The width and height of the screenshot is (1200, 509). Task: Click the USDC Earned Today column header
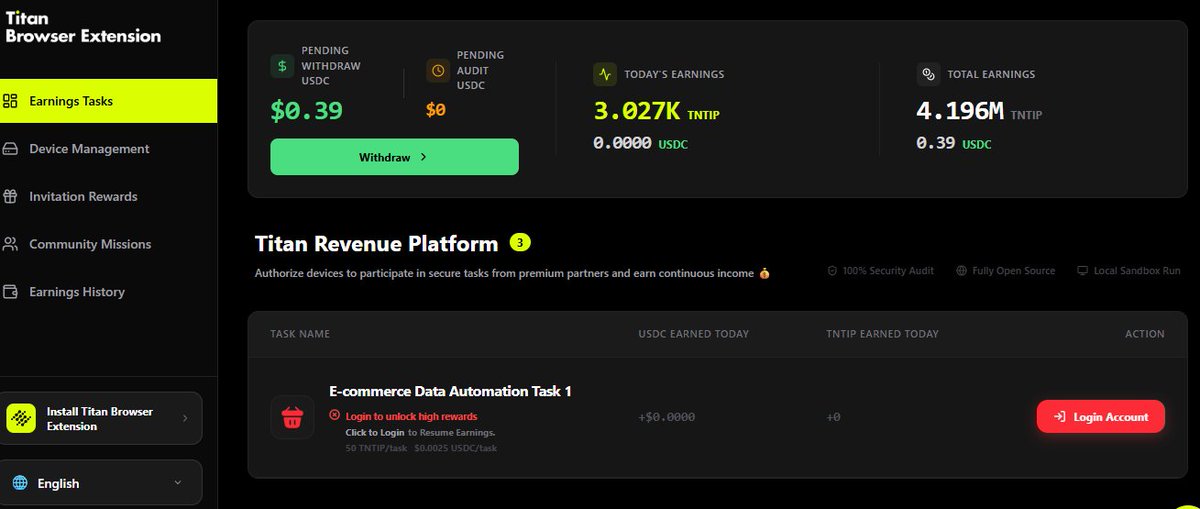(x=694, y=334)
